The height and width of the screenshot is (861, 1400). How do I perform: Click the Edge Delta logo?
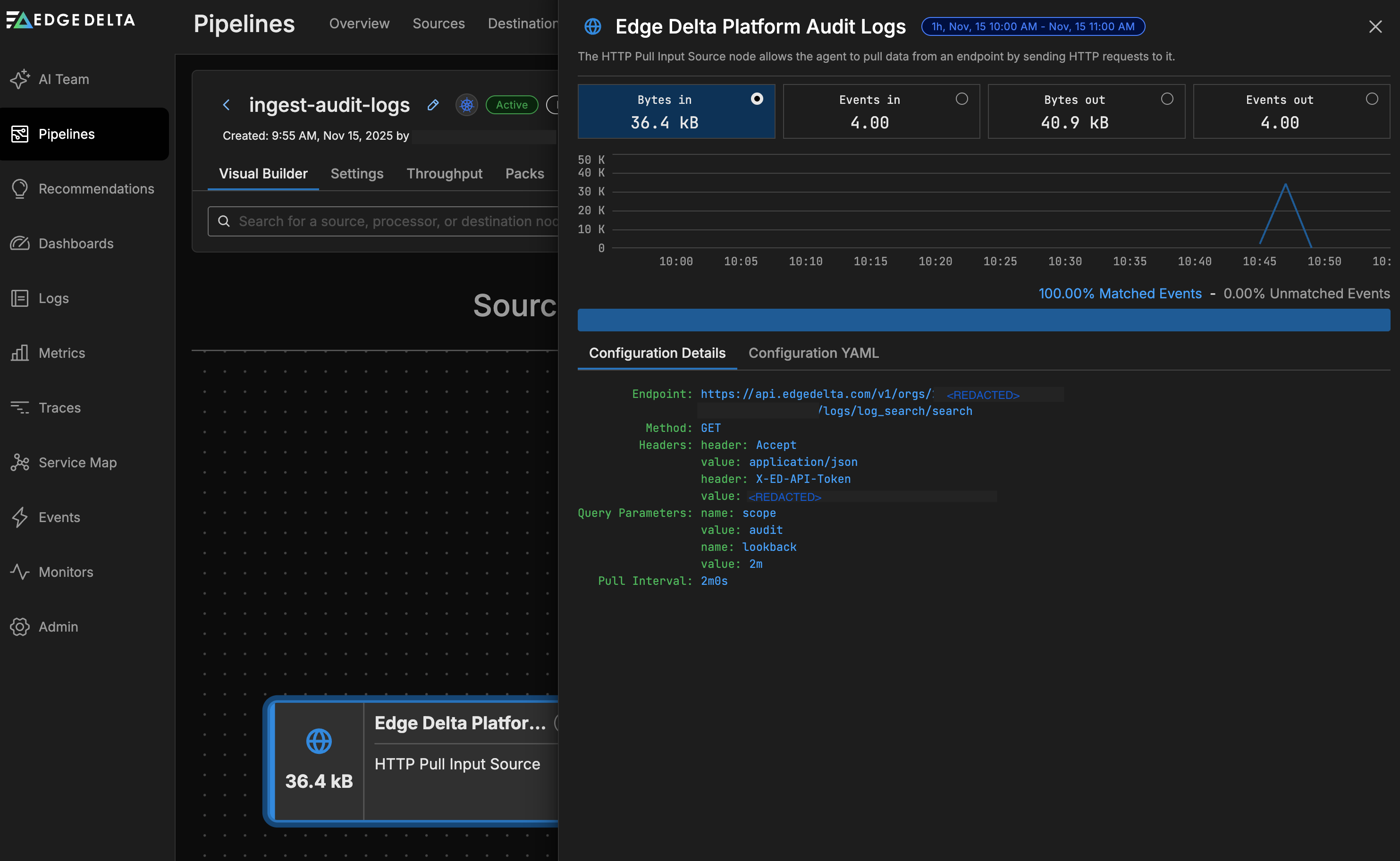point(69,20)
